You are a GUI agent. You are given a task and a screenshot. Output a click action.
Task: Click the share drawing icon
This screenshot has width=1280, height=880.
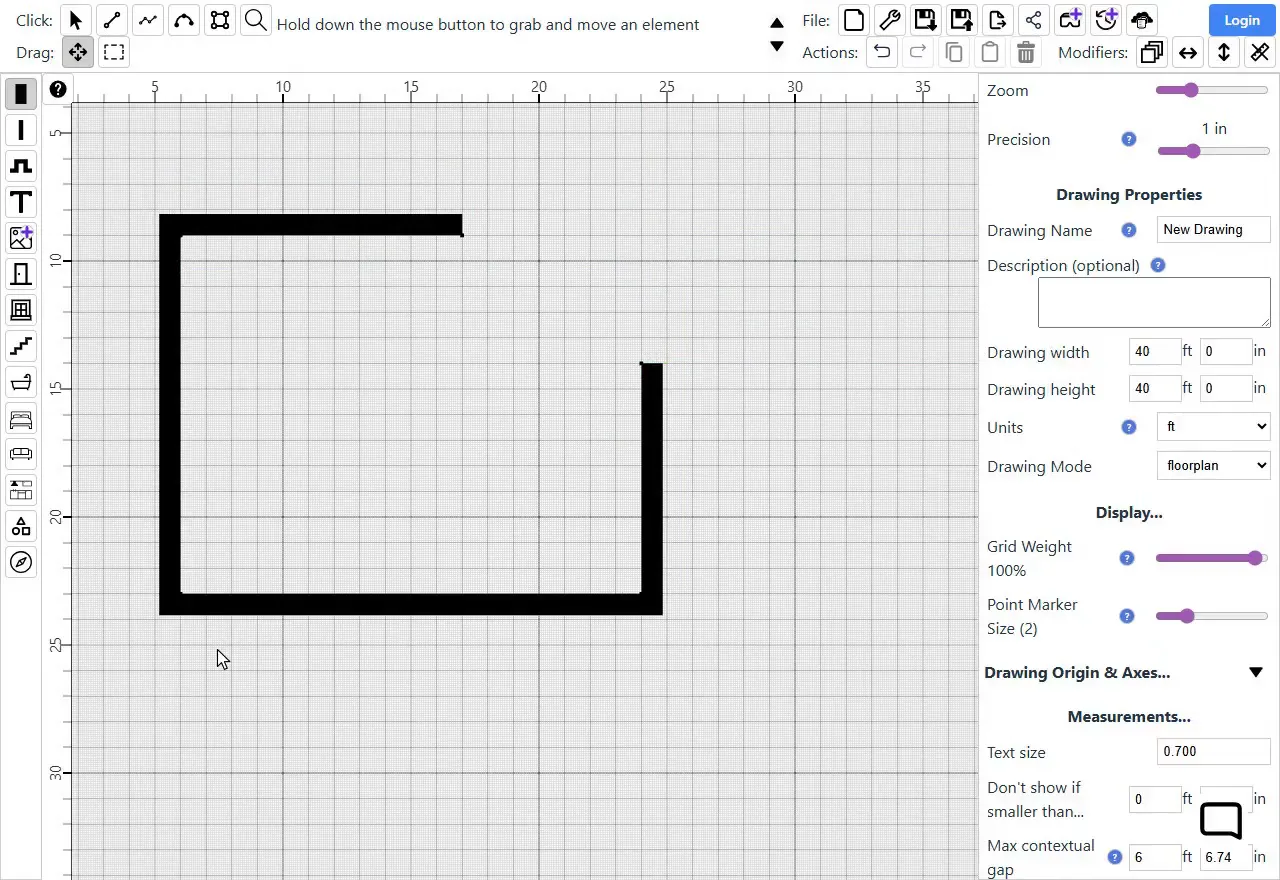(1034, 20)
